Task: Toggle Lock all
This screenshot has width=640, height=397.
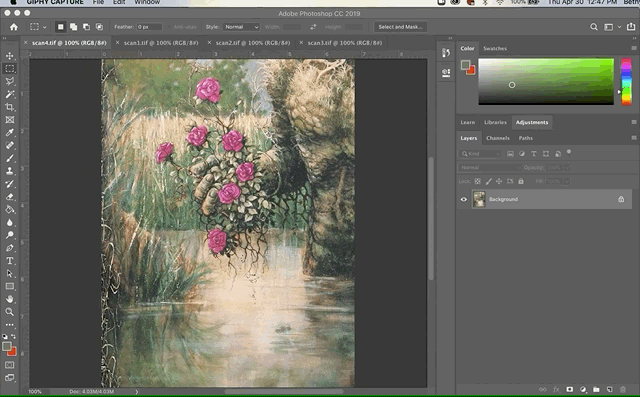Action: pyautogui.click(x=521, y=181)
